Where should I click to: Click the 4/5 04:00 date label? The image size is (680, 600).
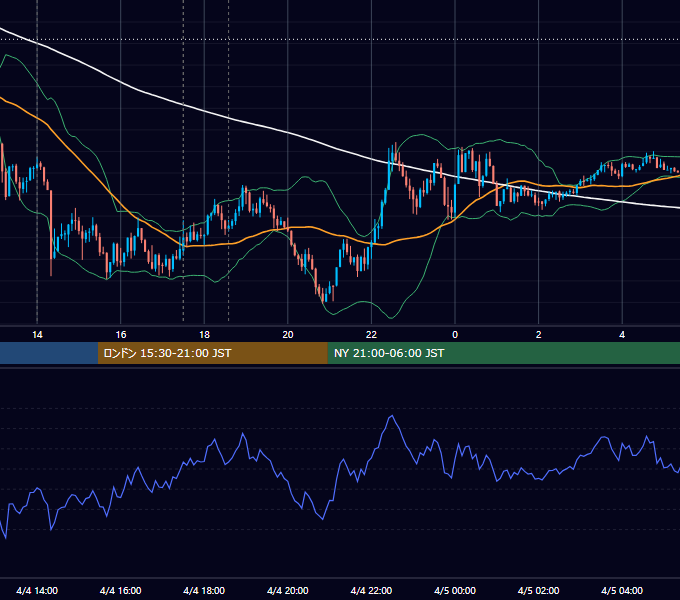[622, 590]
